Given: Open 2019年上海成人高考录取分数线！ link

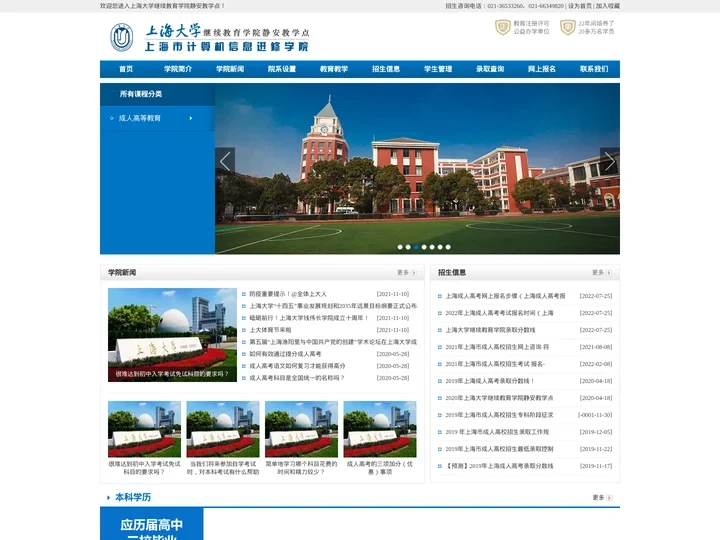Looking at the screenshot, I should (489, 381).
